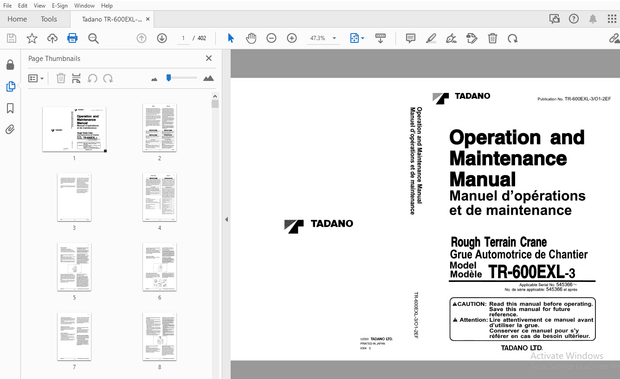
Task: Select the Highlight text pen
Action: [431, 38]
